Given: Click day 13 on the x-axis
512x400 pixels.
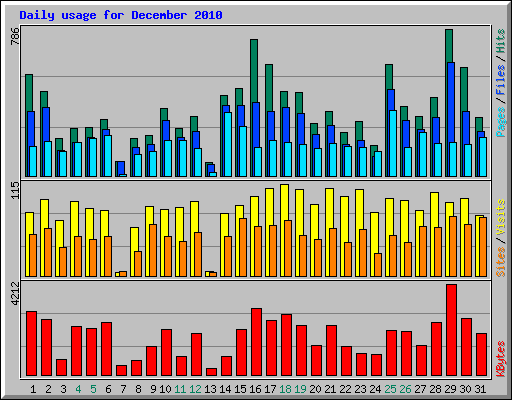Looking at the screenshot, I should pyautogui.click(x=210, y=389).
